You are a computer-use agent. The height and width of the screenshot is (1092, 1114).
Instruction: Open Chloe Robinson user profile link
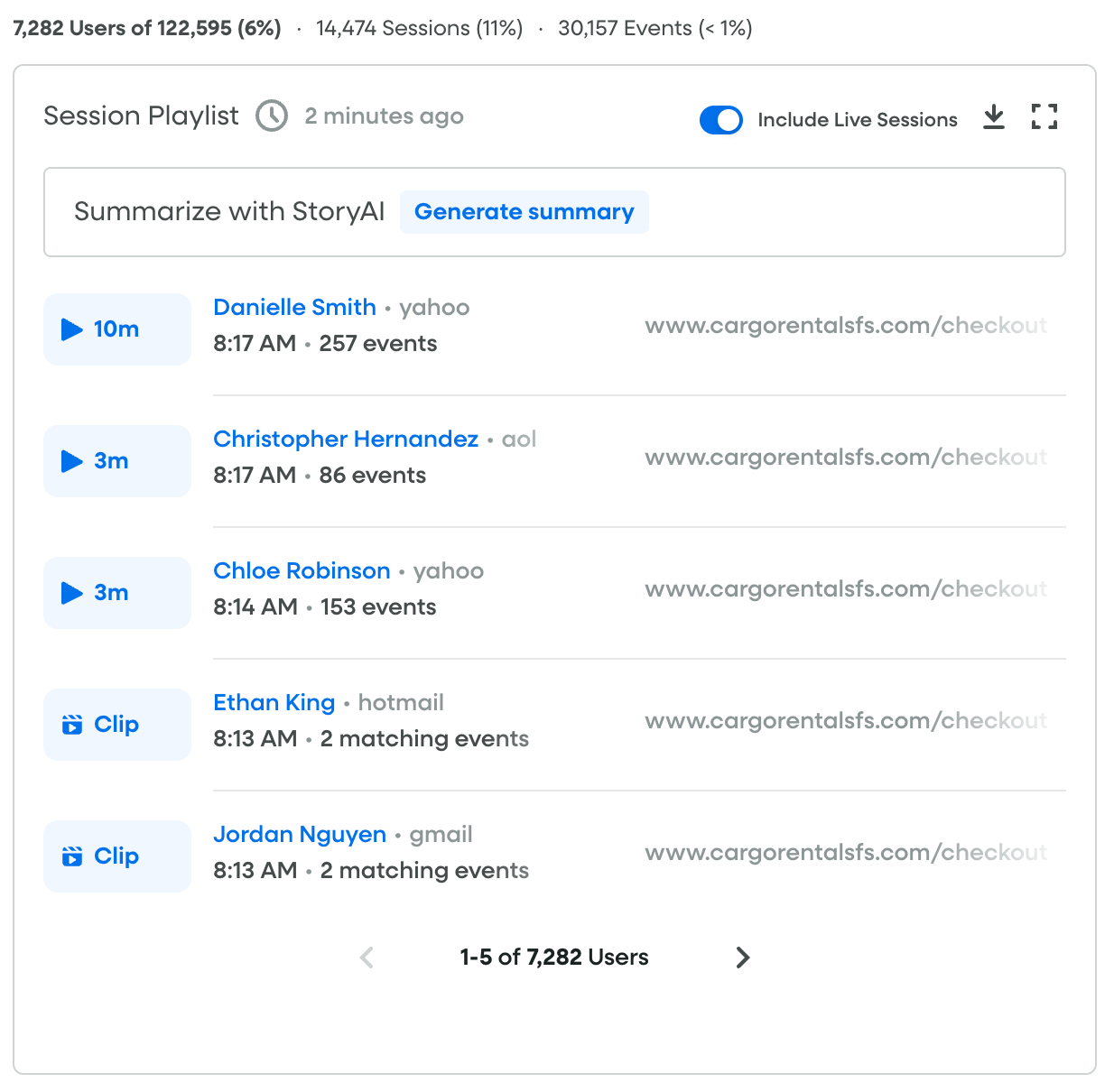pyautogui.click(x=302, y=571)
